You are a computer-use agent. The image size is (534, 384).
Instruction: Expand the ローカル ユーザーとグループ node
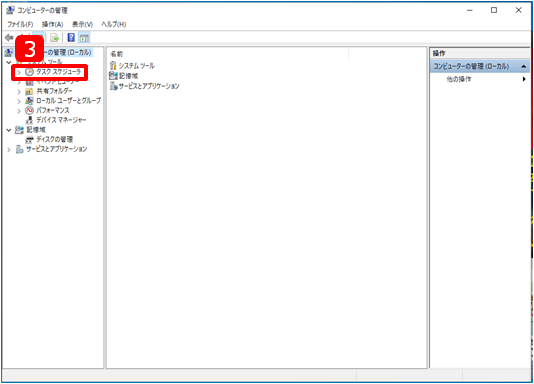tap(19, 101)
